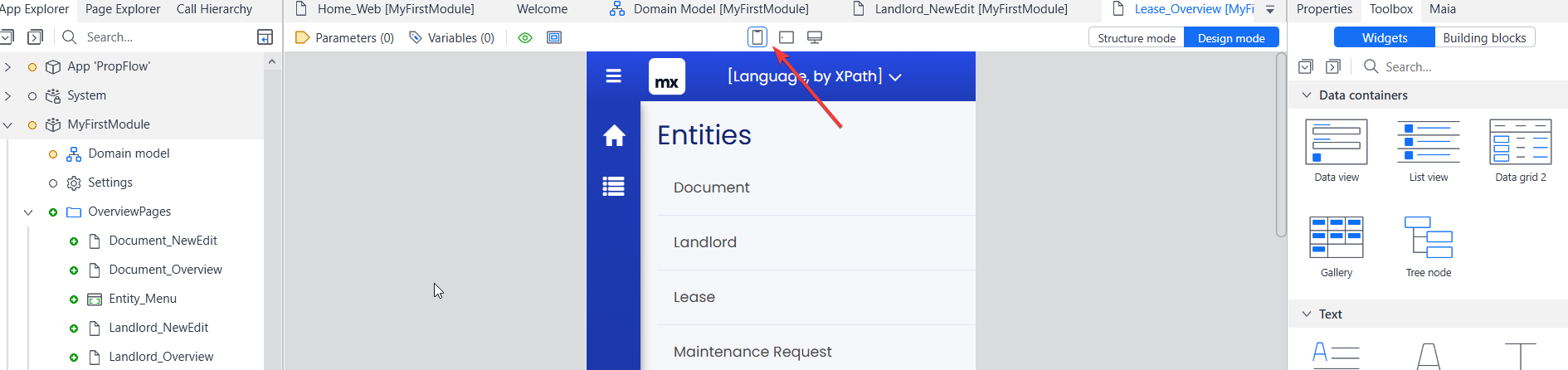
Task: Open Domain model in App Explorer
Action: (129, 153)
